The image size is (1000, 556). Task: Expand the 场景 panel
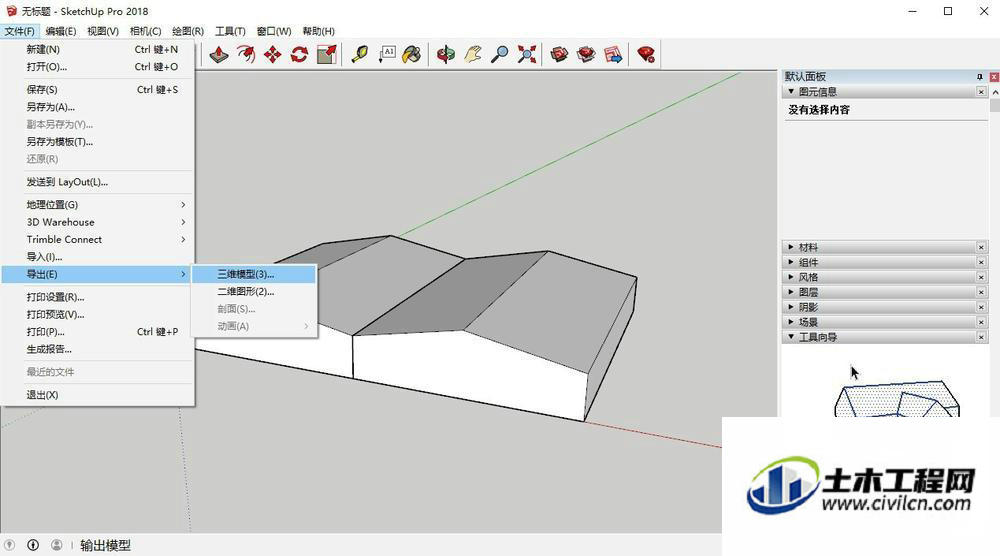pos(791,322)
